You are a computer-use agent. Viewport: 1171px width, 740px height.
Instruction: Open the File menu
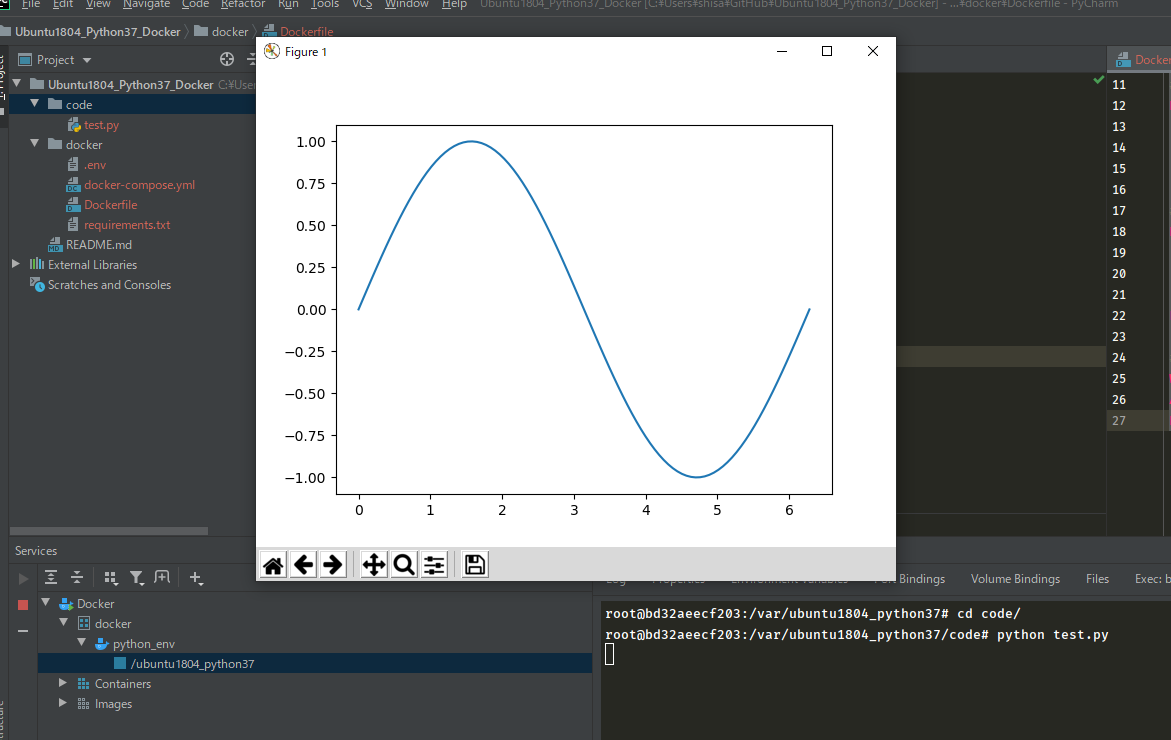pos(31,4)
